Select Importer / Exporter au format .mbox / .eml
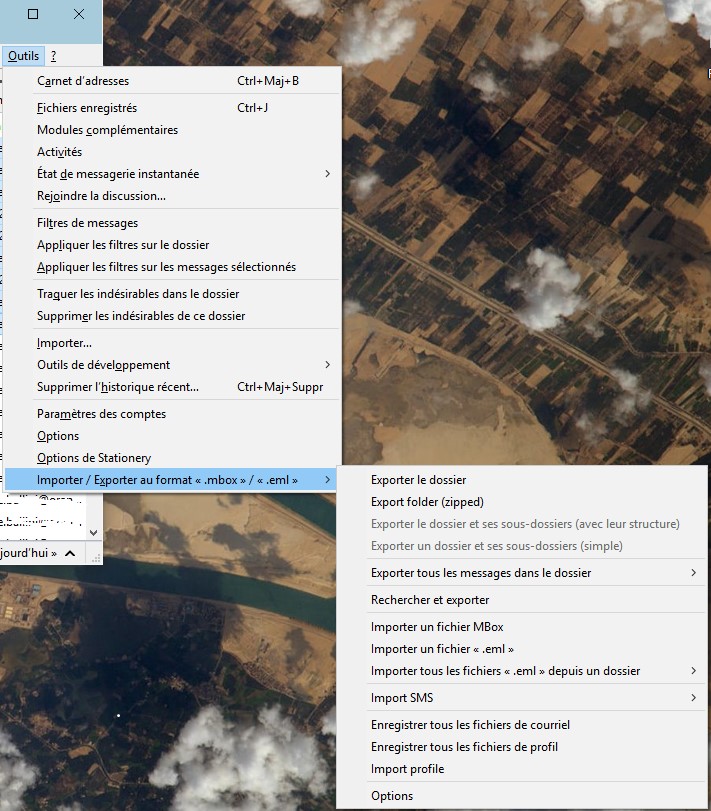 tap(173, 480)
